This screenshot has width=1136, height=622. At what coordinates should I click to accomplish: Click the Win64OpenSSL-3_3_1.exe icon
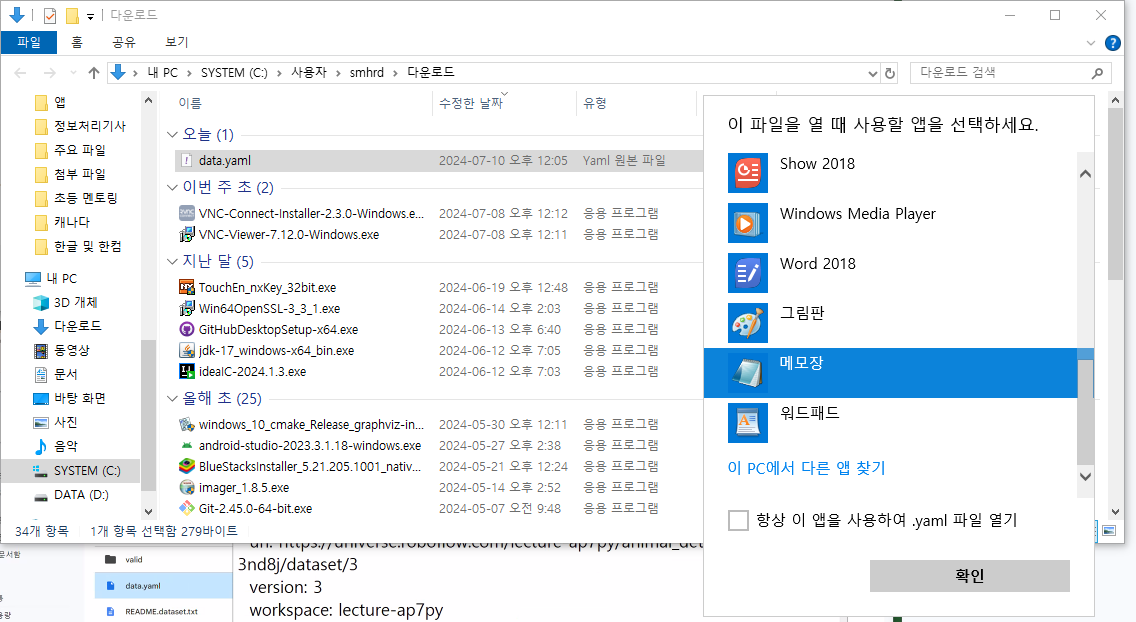pyautogui.click(x=186, y=308)
